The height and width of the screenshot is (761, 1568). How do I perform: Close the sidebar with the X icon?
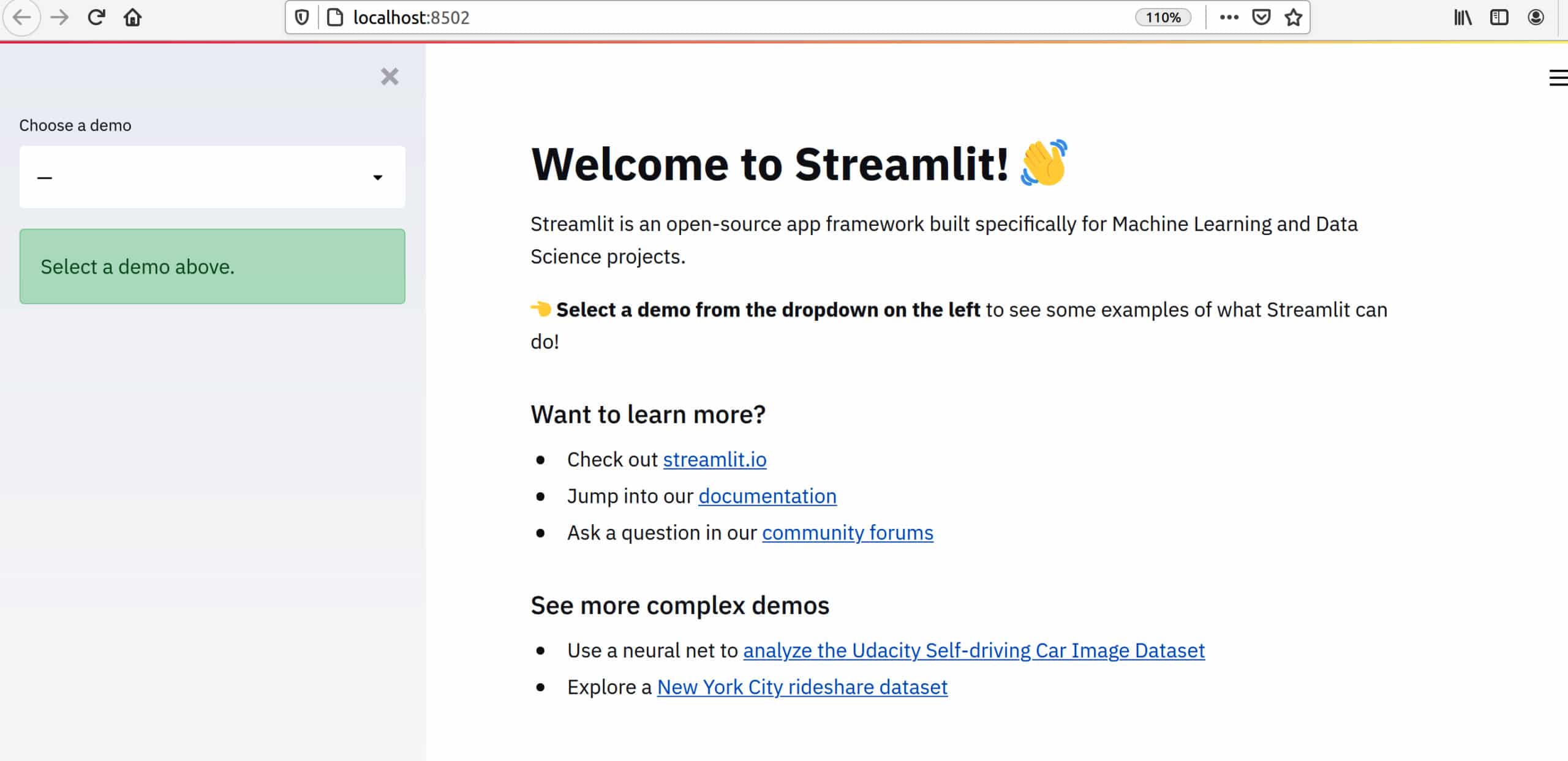coord(389,77)
